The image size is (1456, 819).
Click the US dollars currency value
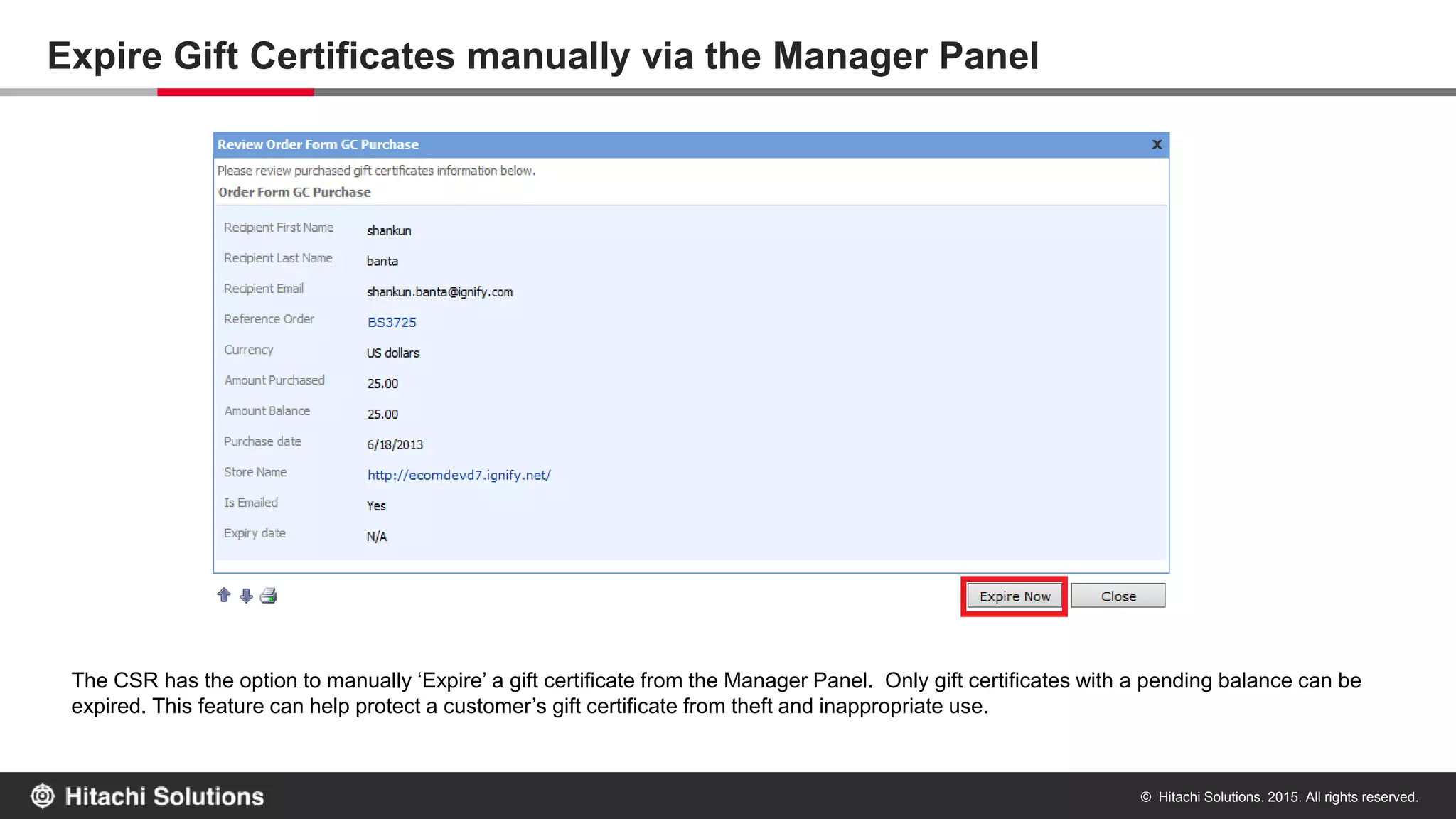click(x=392, y=353)
